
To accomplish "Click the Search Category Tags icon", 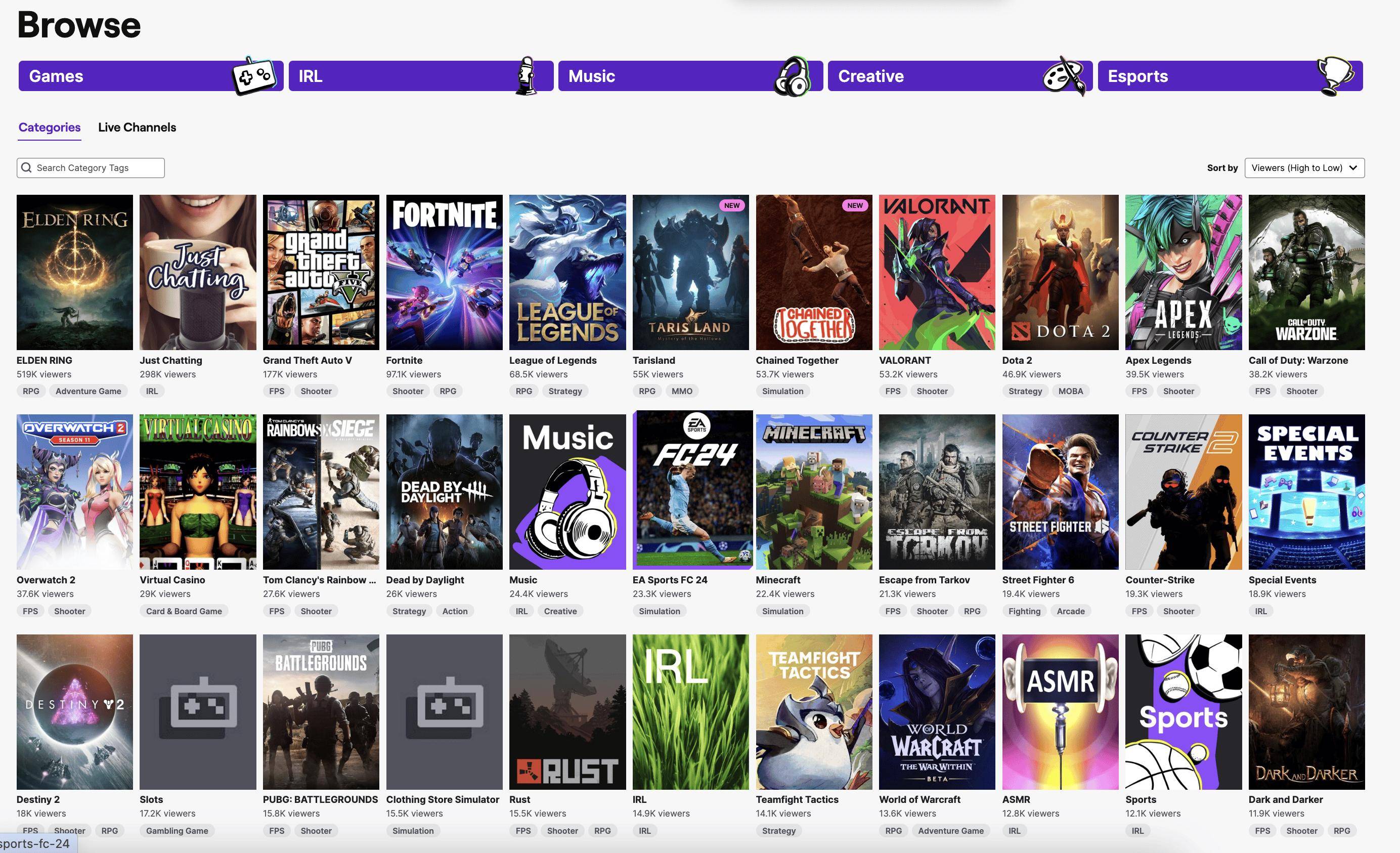I will tap(27, 168).
